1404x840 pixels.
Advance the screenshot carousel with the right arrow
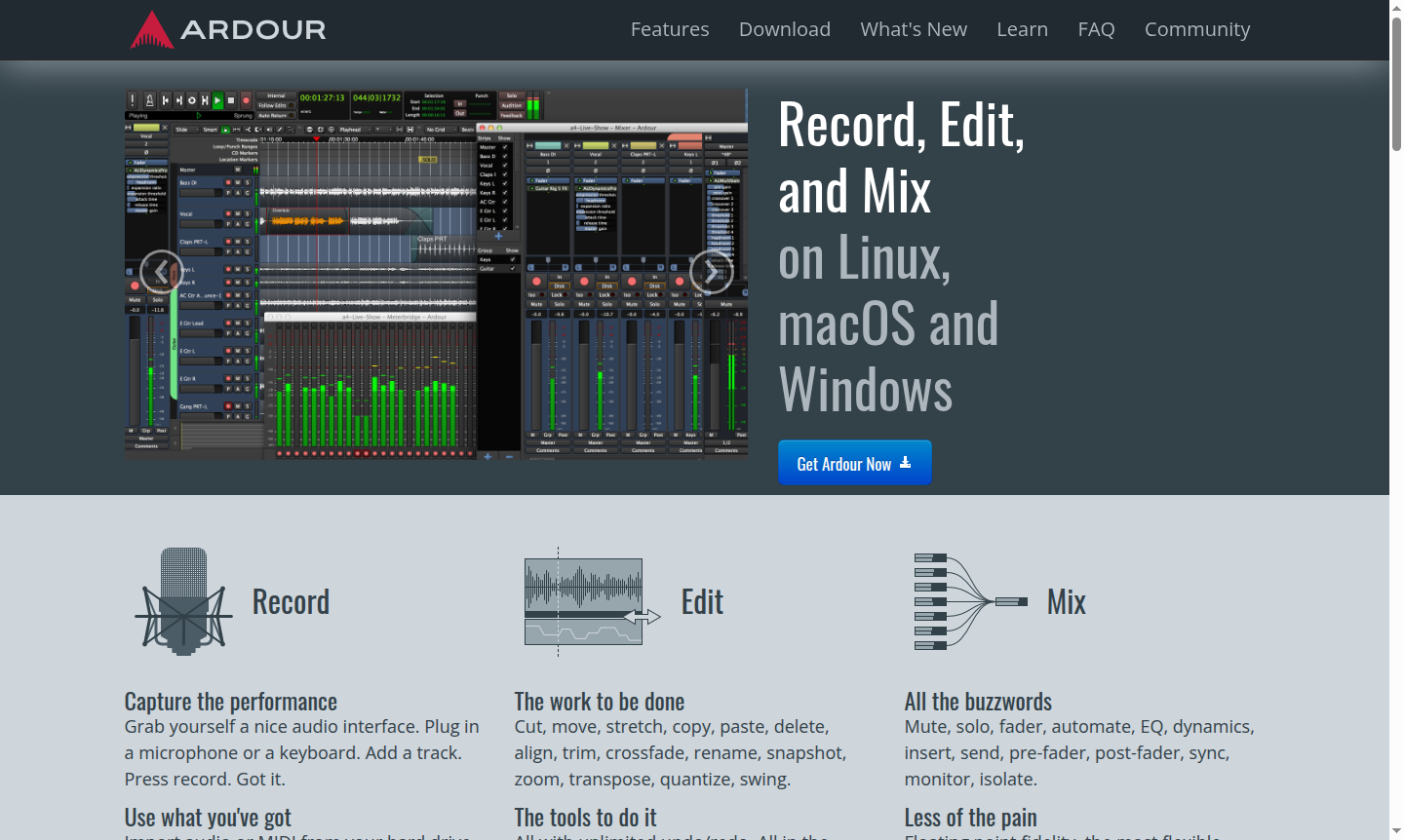[x=712, y=271]
